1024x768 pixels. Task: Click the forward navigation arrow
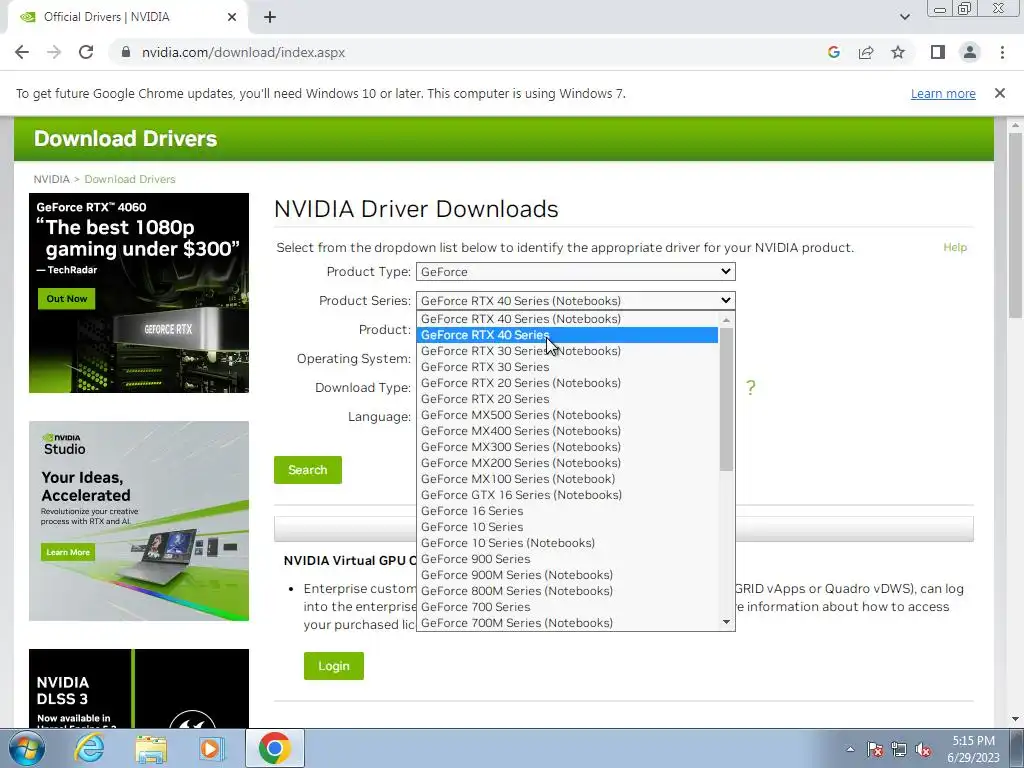point(54,52)
